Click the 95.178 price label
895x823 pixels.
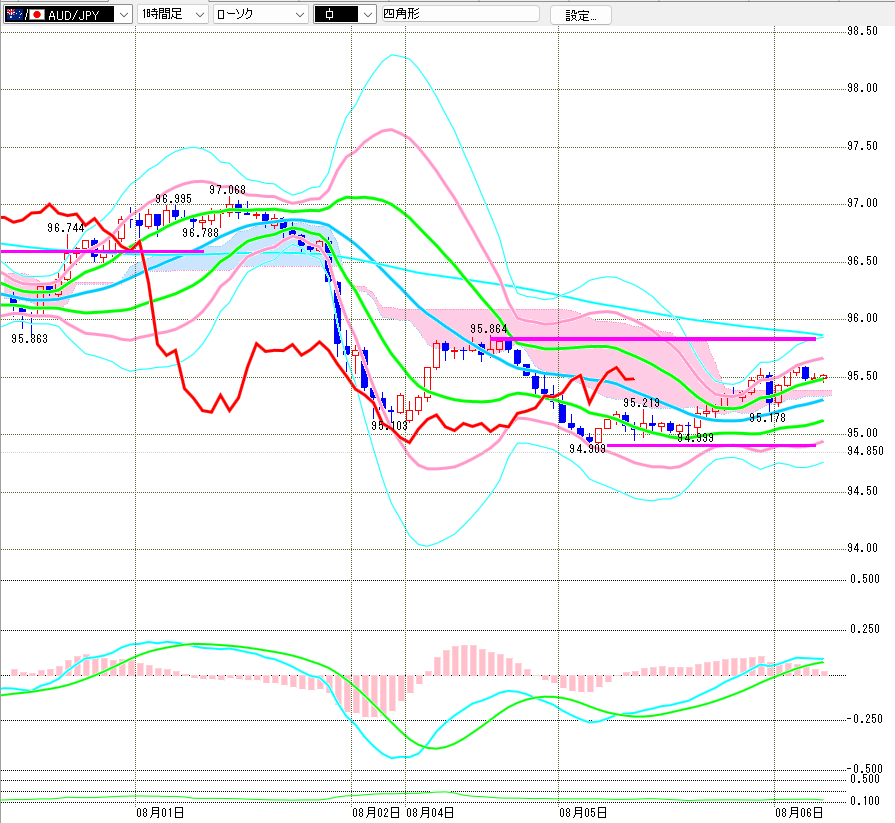767,418
